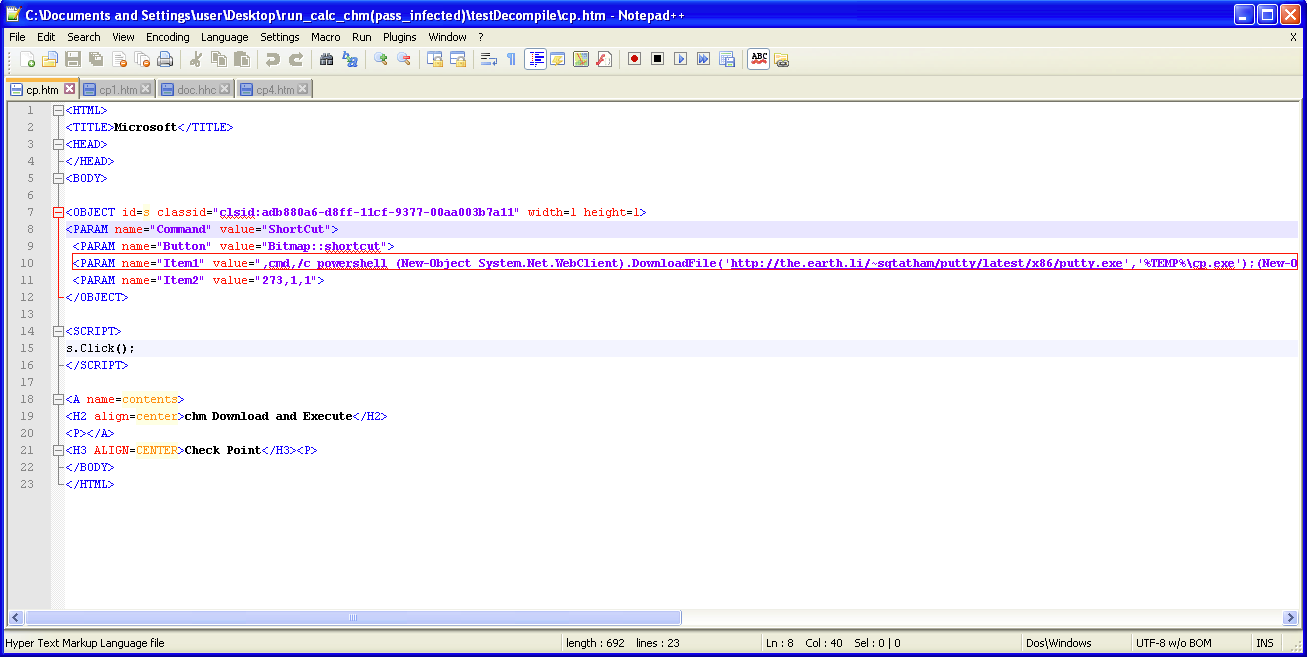Toggle the ABC spell-check icon

click(x=759, y=59)
